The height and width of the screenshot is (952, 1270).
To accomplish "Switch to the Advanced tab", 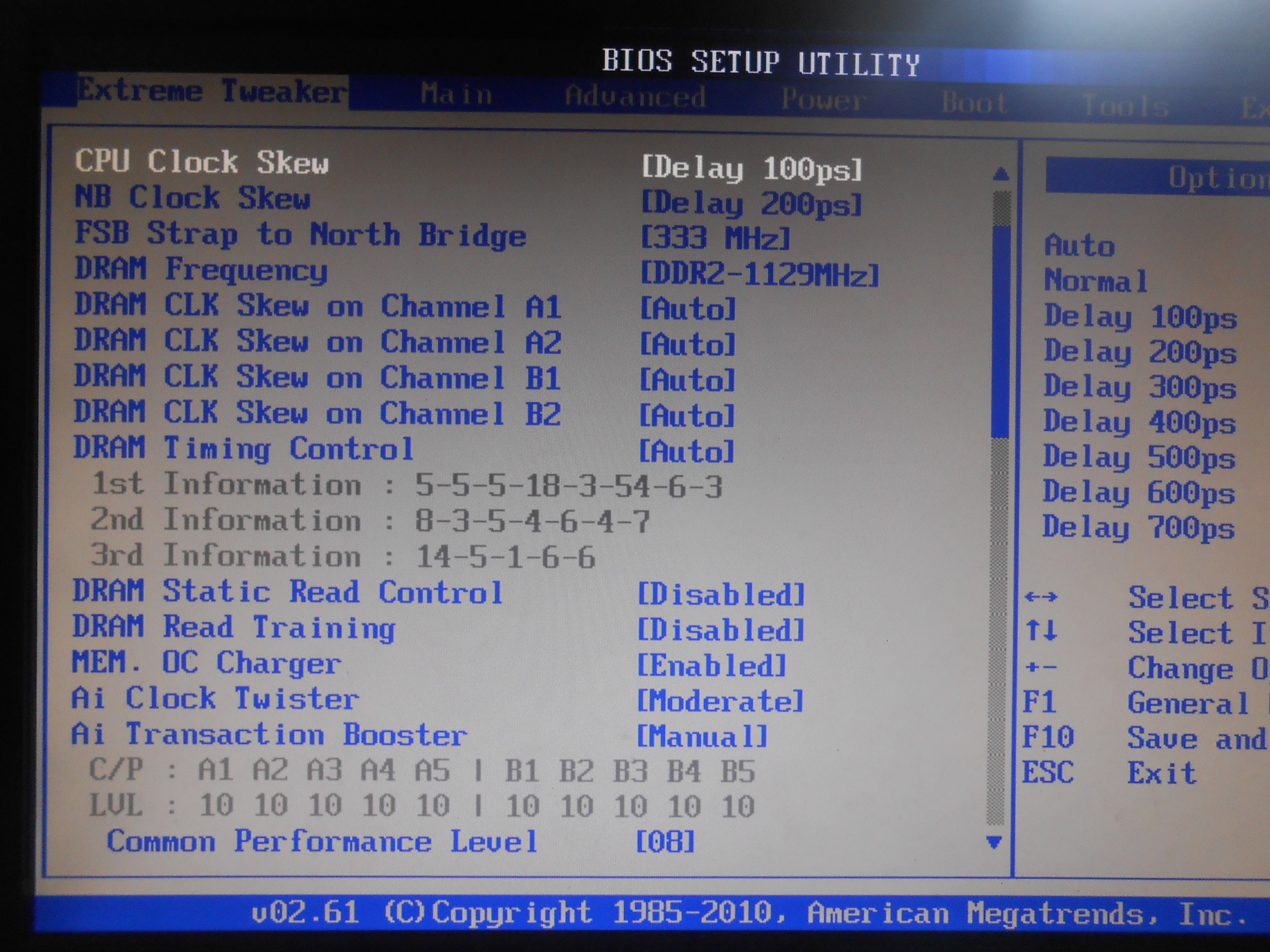I will (x=635, y=96).
